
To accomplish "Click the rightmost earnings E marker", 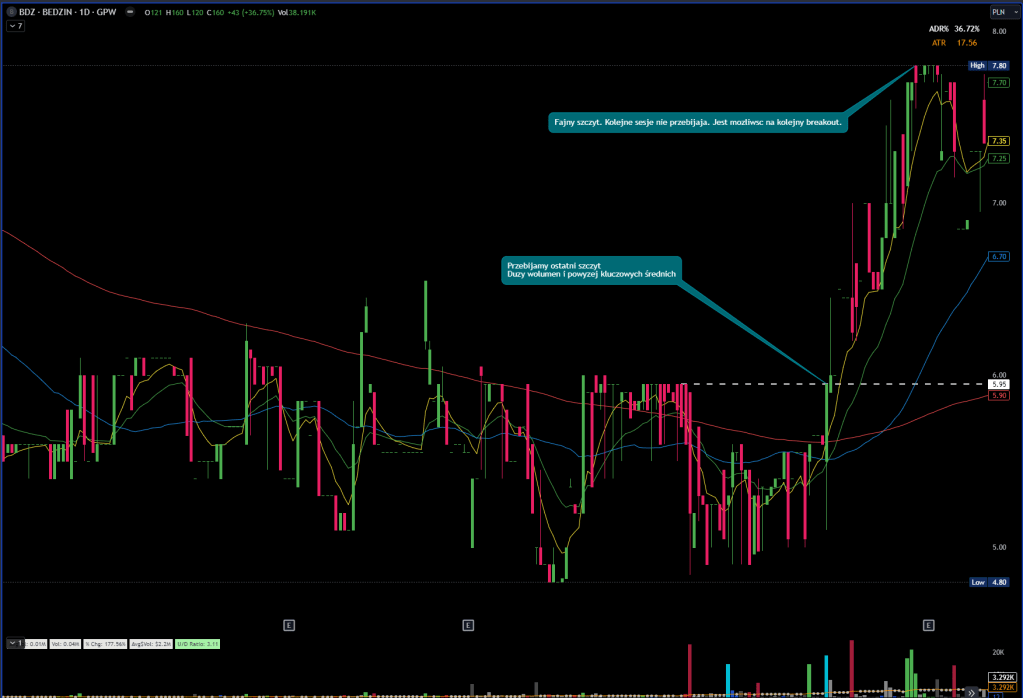I will tap(928, 625).
